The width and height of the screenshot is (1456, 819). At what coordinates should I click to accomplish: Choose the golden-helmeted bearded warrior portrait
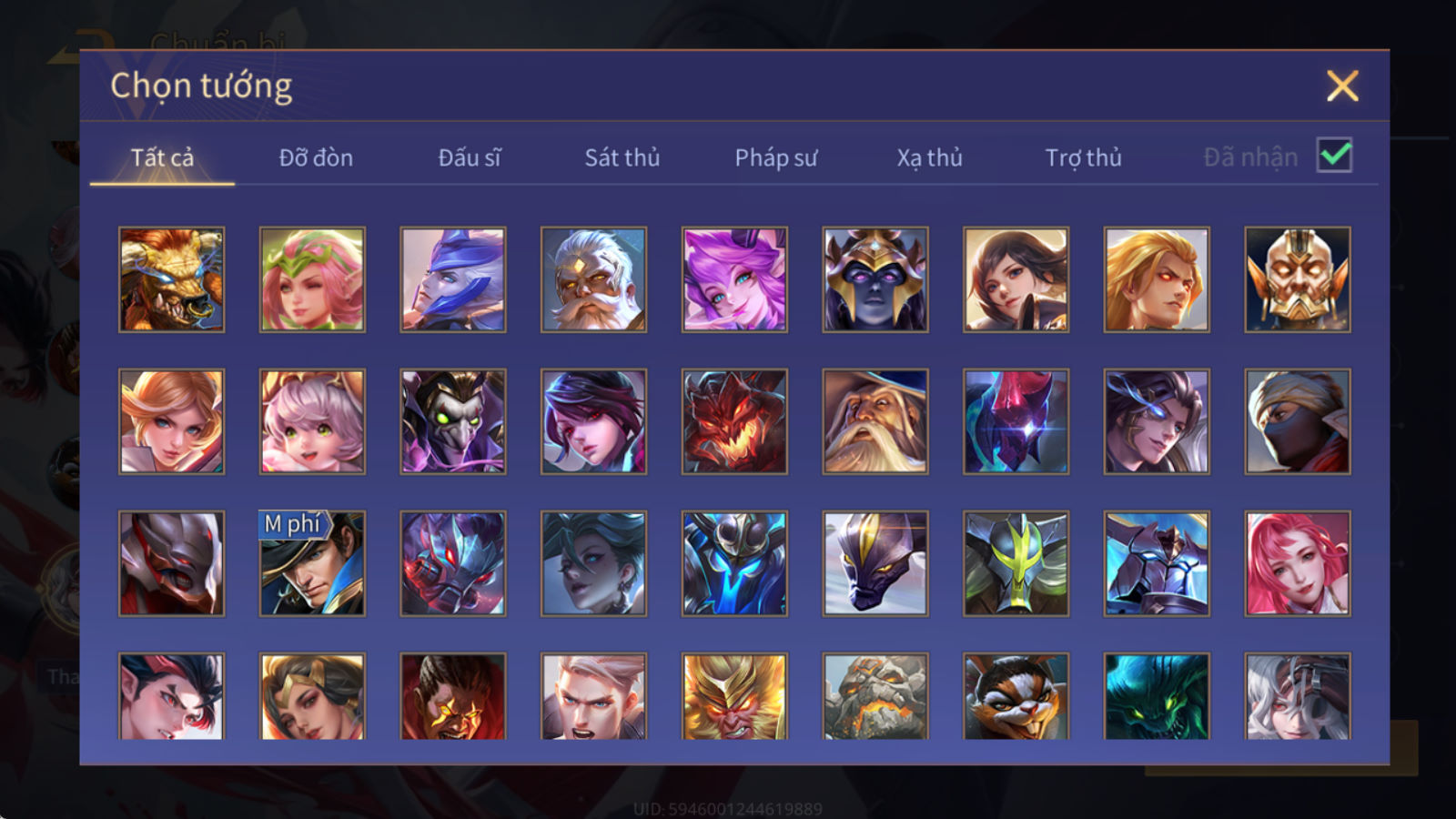tap(1298, 279)
